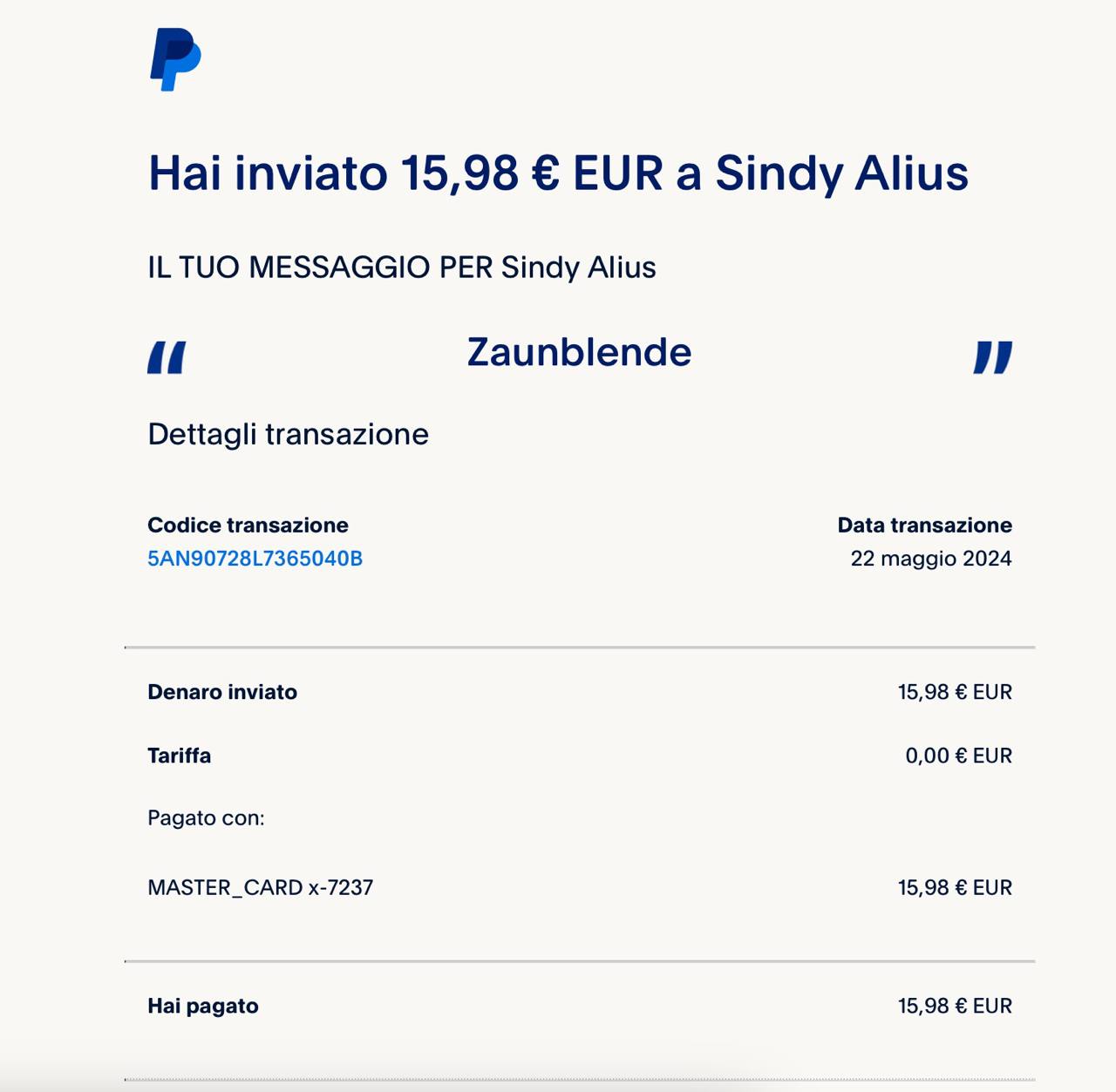
Task: Click the MASTER_CARD row amount 15,98 € EUR
Action: pyautogui.click(x=955, y=888)
